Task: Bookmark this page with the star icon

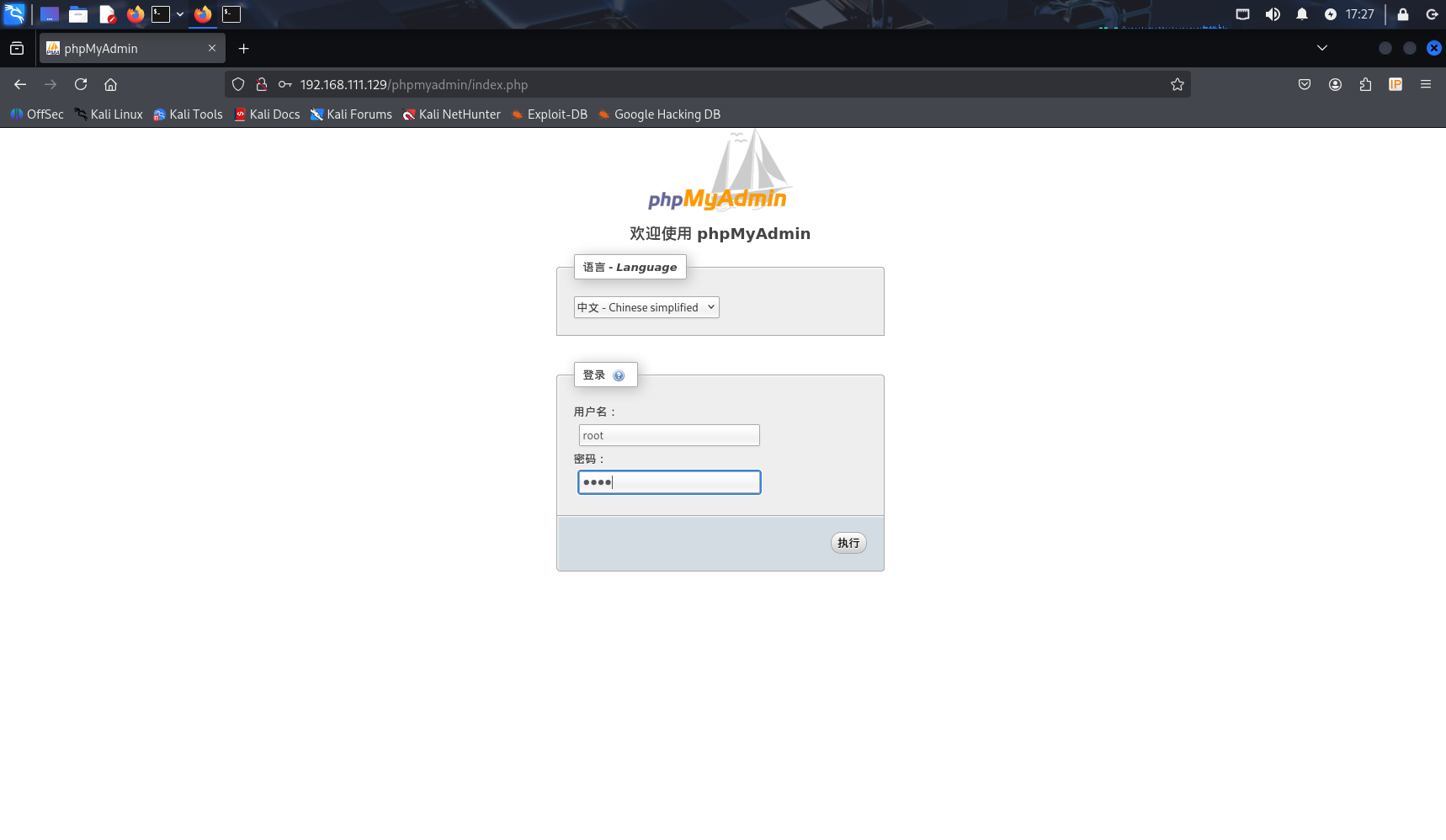Action: [x=1178, y=84]
